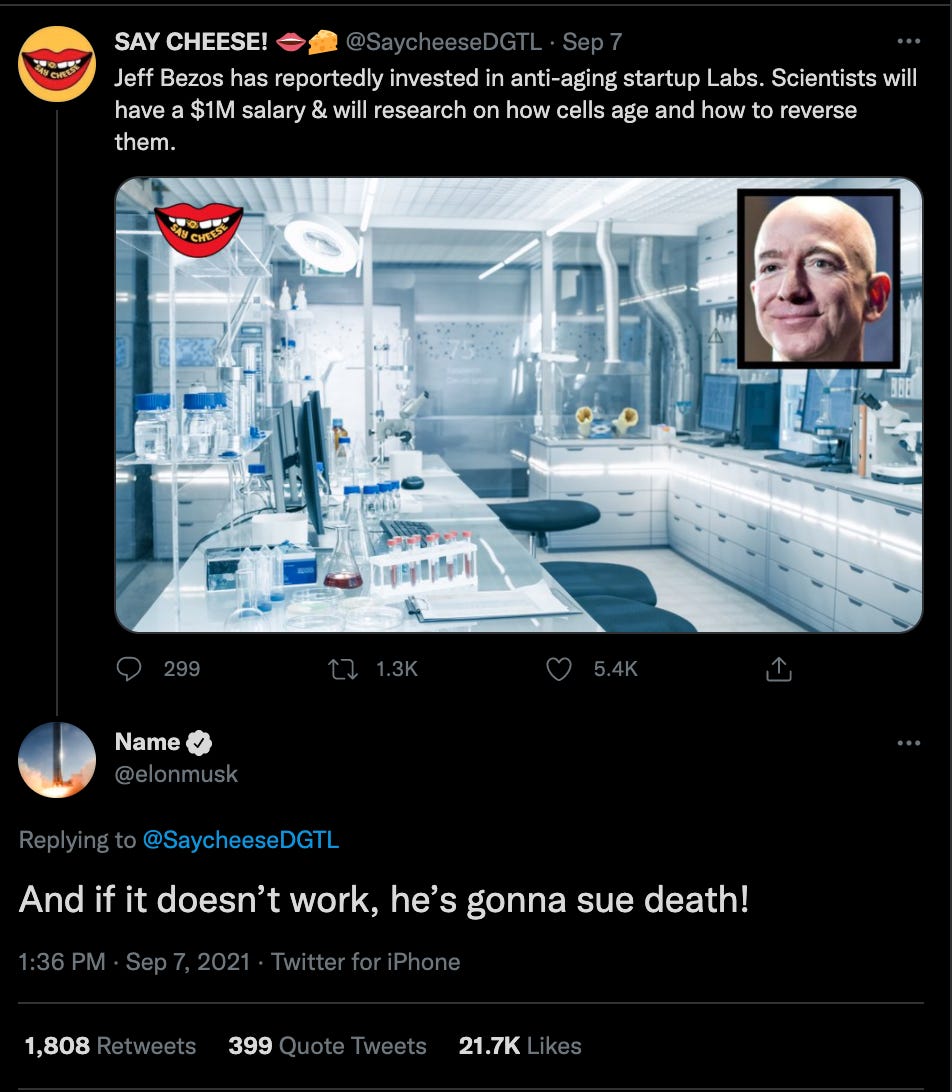Click the verified badge beside Name

pyautogui.click(x=199, y=742)
